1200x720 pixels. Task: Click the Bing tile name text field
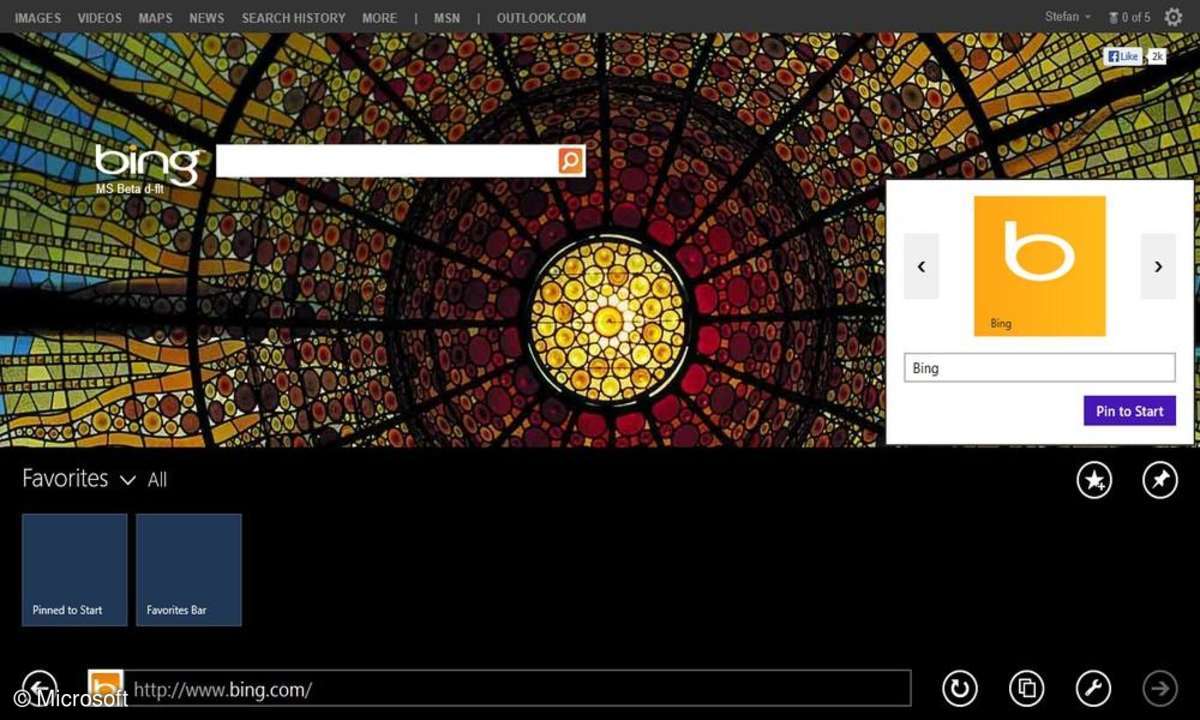coord(1039,368)
